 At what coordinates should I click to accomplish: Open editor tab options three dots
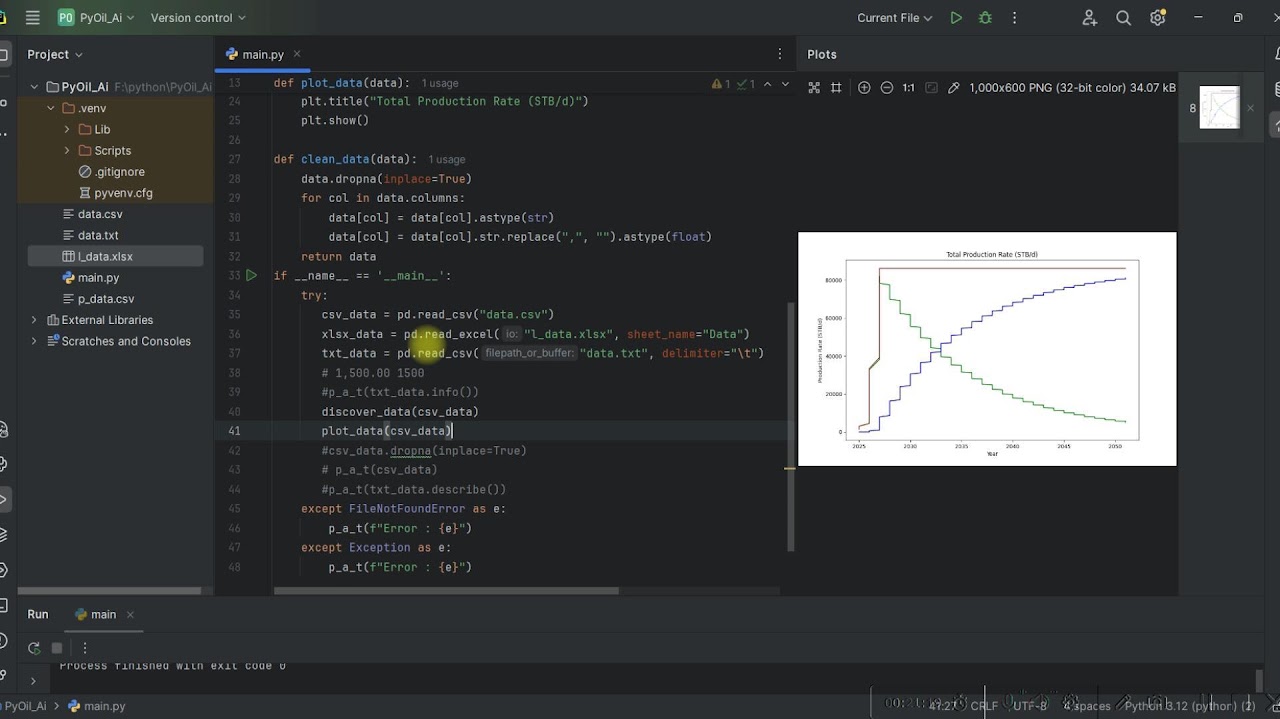click(x=780, y=54)
